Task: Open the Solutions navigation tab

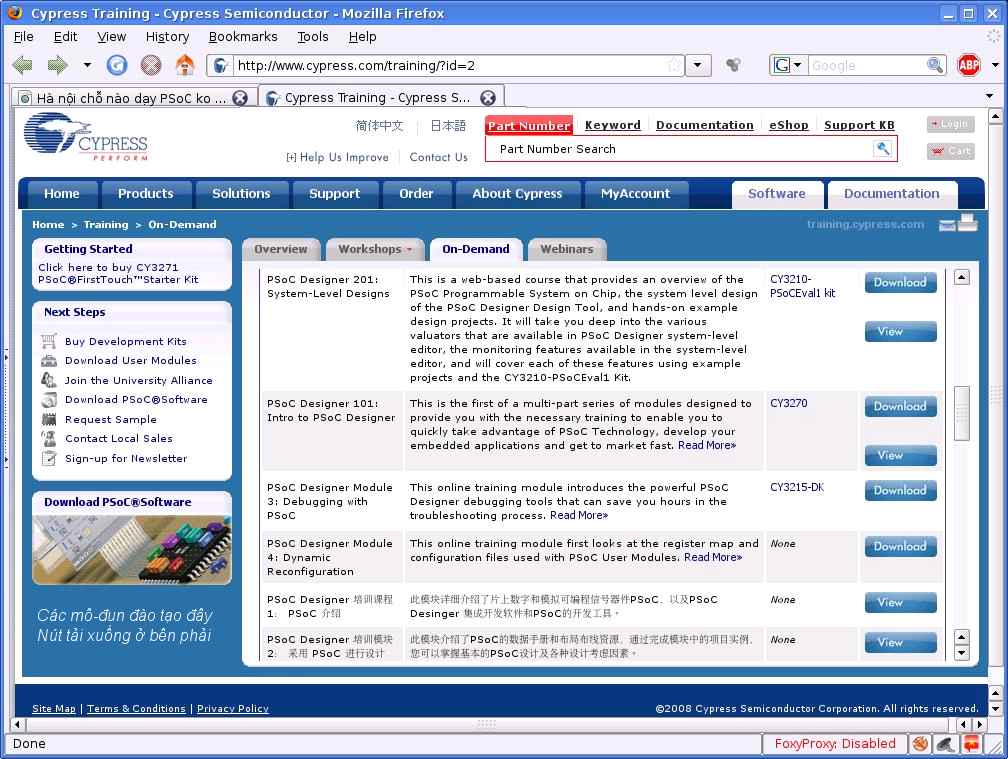Action: (x=241, y=193)
